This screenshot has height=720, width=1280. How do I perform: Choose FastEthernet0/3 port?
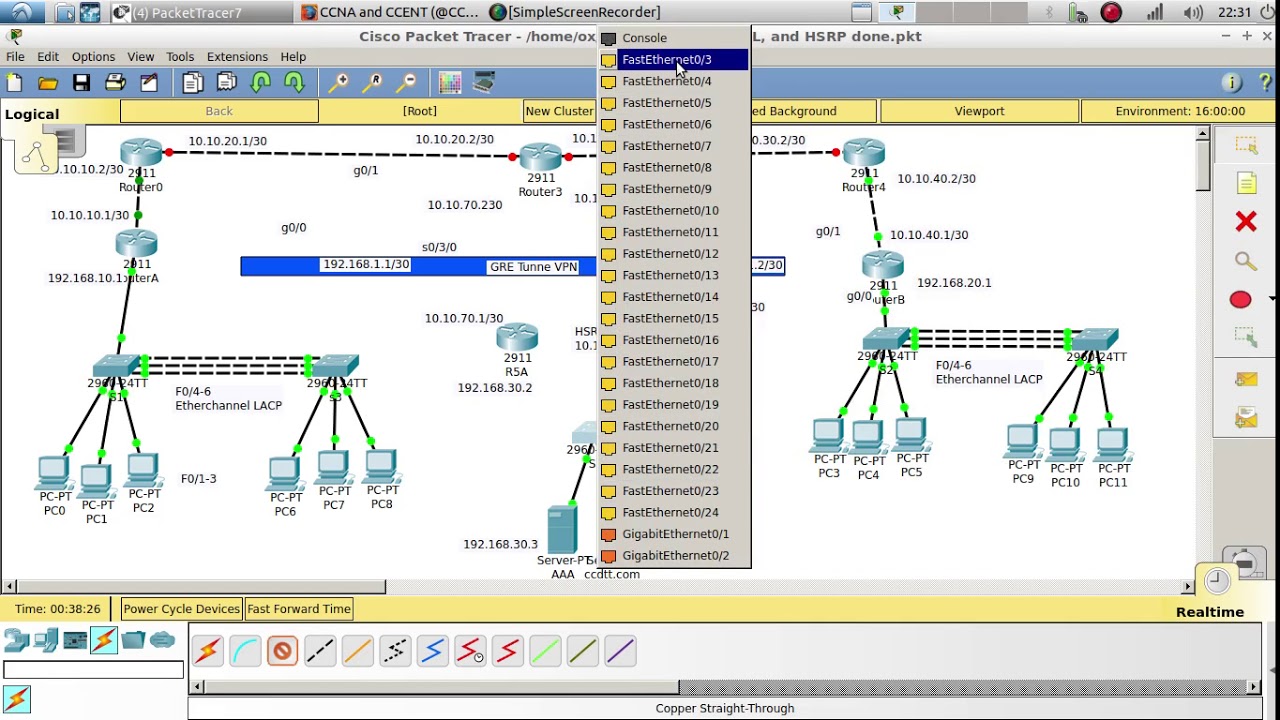(674, 60)
